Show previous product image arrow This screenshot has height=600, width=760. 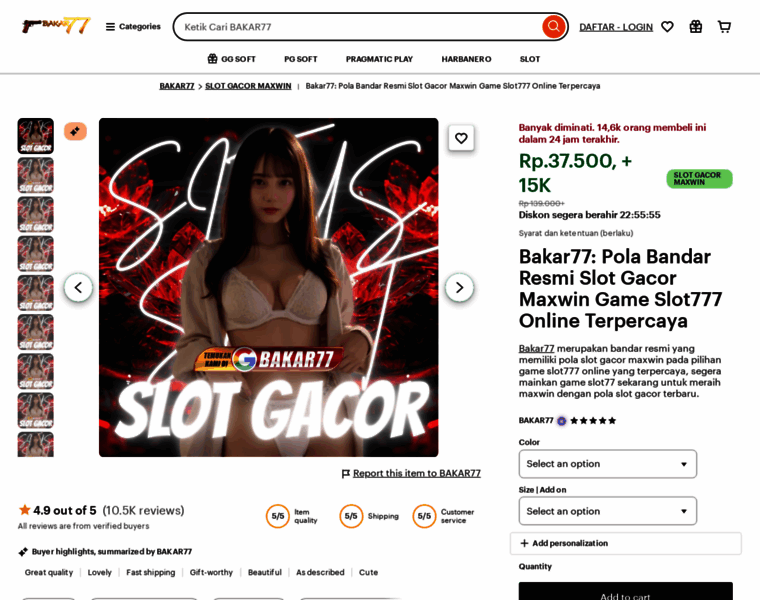[x=78, y=288]
